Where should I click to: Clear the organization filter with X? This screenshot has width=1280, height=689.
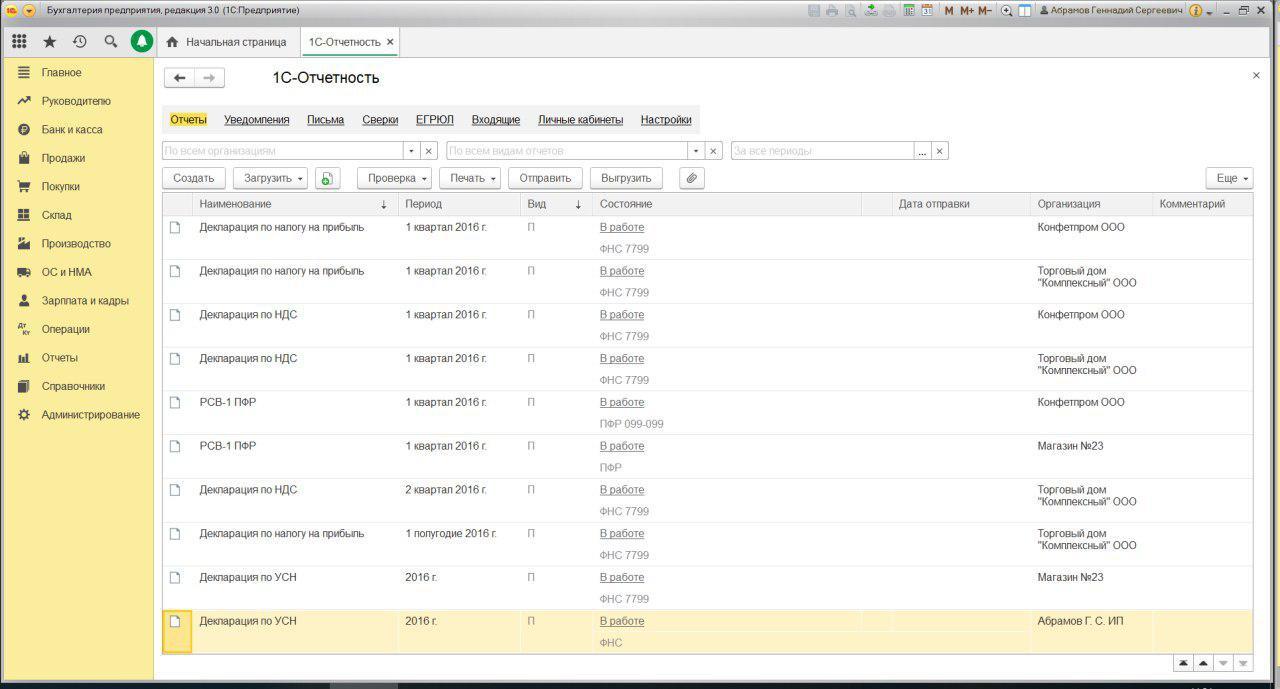coord(429,151)
